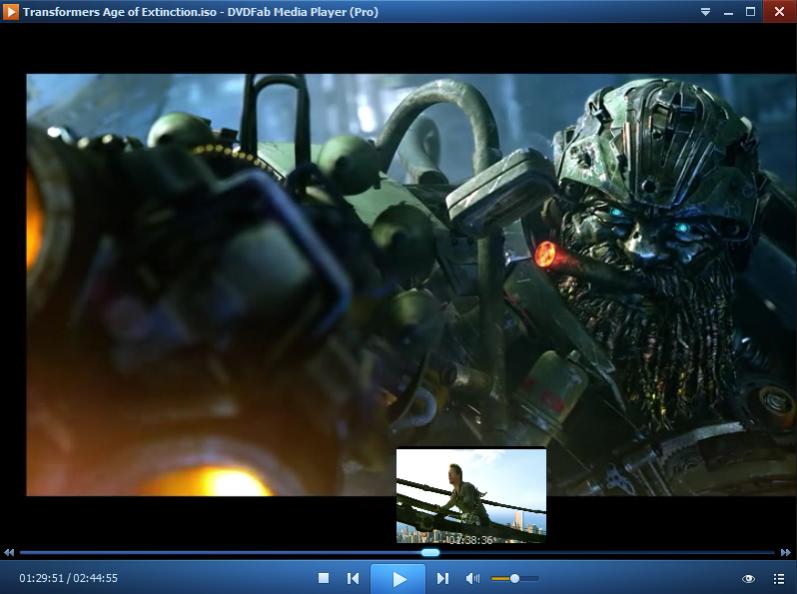This screenshot has height=594, width=797.
Task: Click the fast-forward arrows right of seek bar
Action: tap(786, 552)
